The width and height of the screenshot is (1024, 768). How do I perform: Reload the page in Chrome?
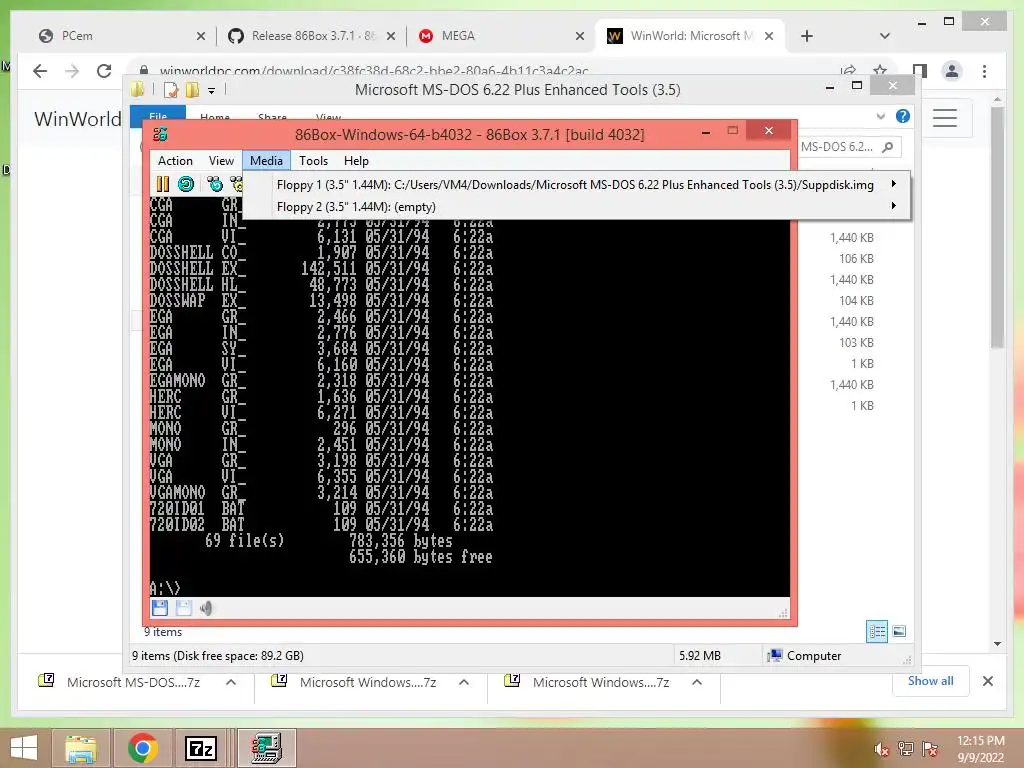(104, 71)
